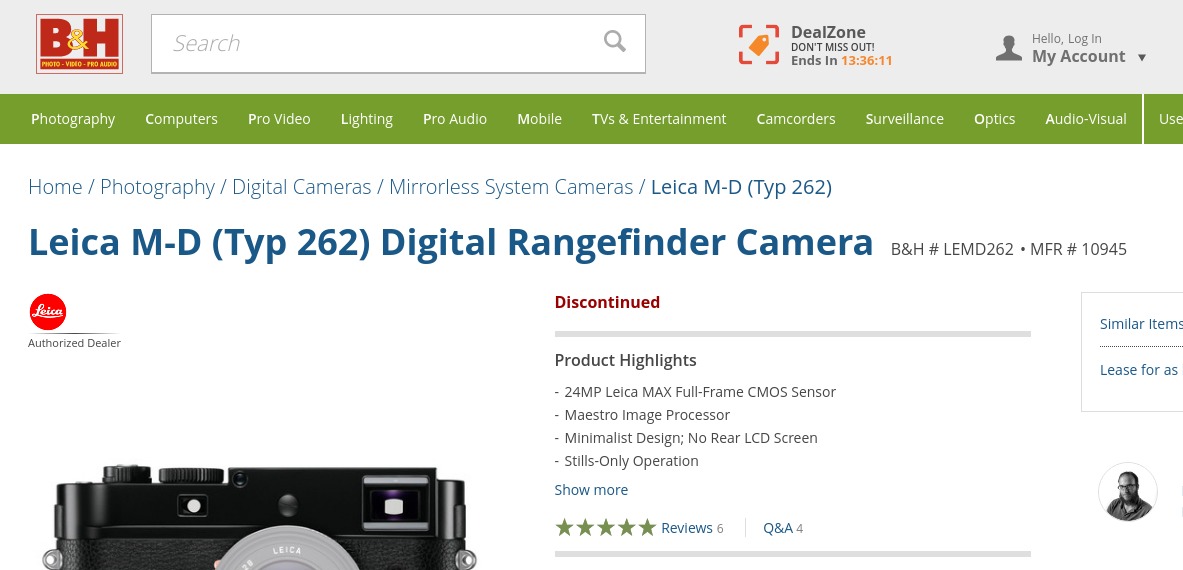This screenshot has width=1183, height=570.
Task: Click the Stills-Only Operation highlight
Action: (x=631, y=461)
